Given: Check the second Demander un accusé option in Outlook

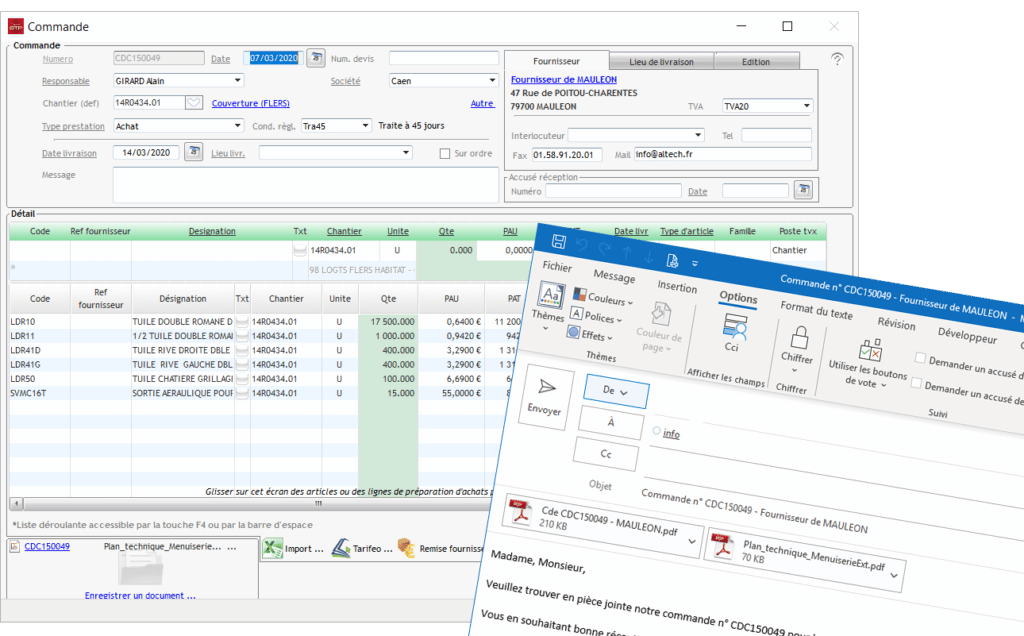Looking at the screenshot, I should (x=916, y=383).
